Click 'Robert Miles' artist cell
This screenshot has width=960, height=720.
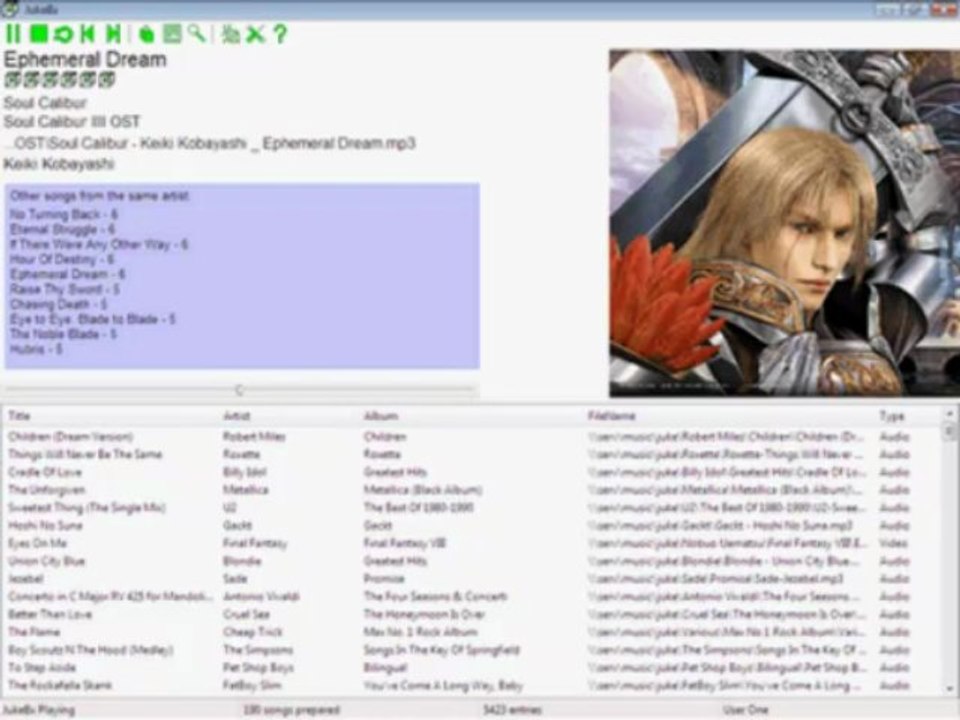pyautogui.click(x=254, y=437)
